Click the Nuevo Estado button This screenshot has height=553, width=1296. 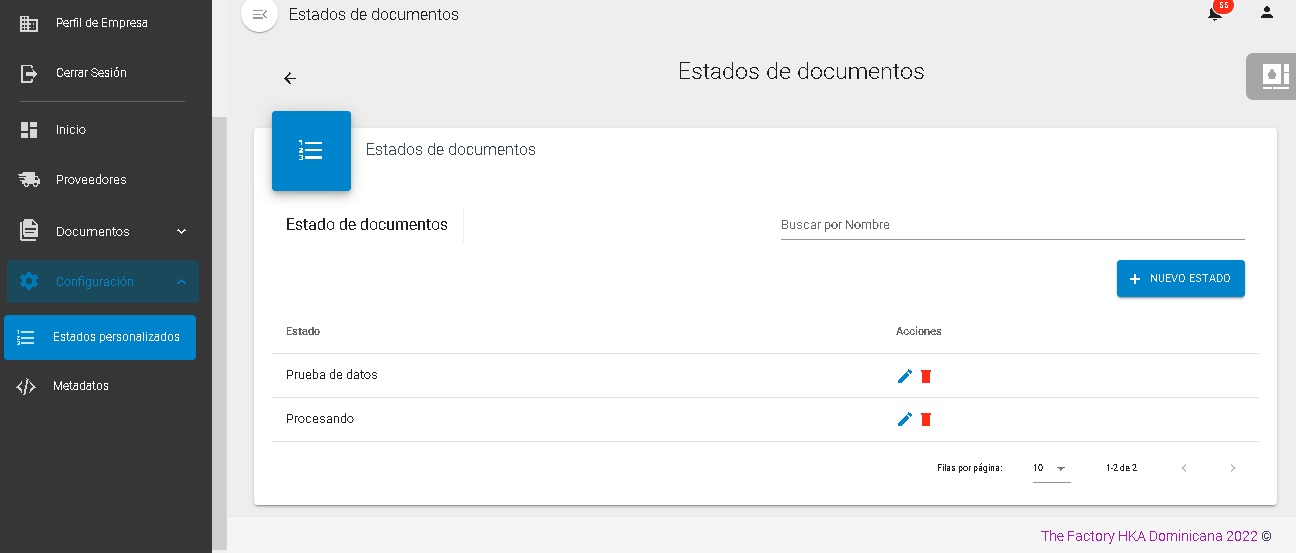pyautogui.click(x=1180, y=279)
